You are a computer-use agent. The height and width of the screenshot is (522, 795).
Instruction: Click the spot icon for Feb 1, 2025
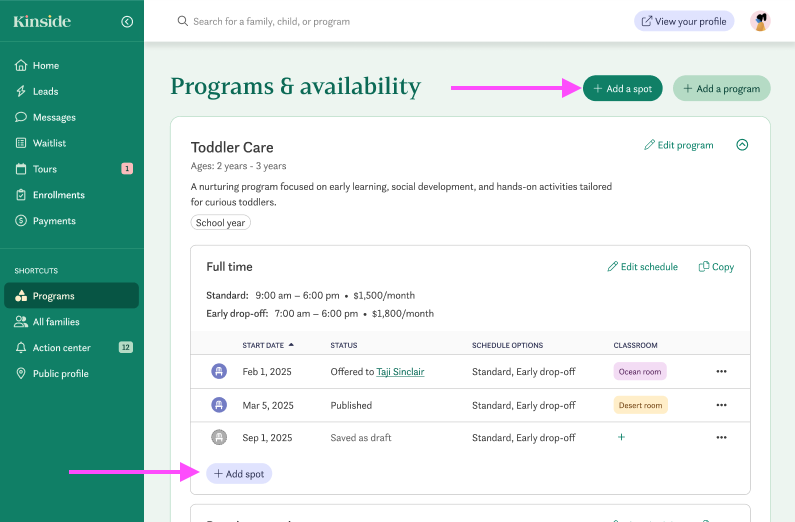tap(219, 372)
